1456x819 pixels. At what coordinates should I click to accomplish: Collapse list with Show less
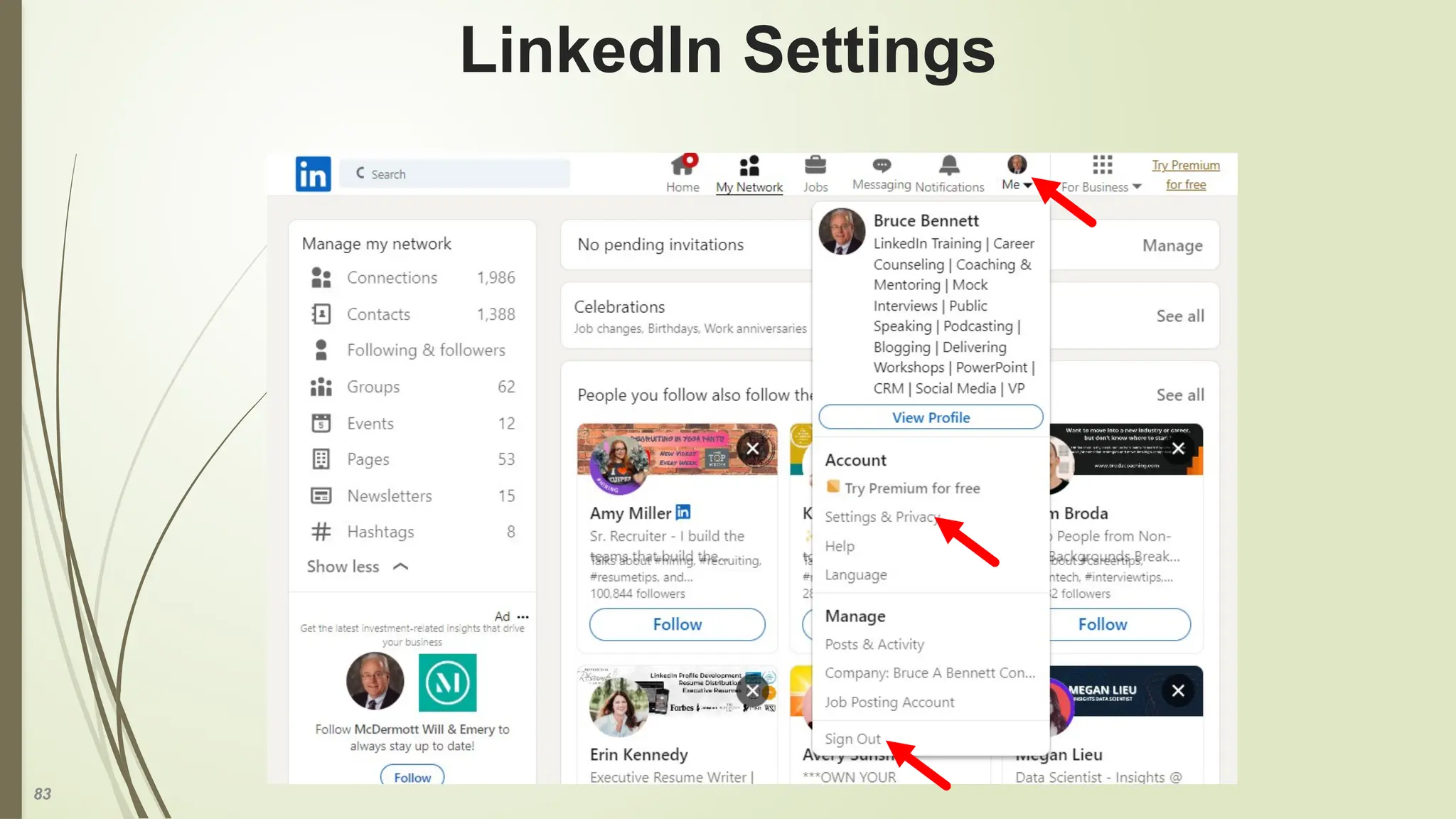point(358,567)
